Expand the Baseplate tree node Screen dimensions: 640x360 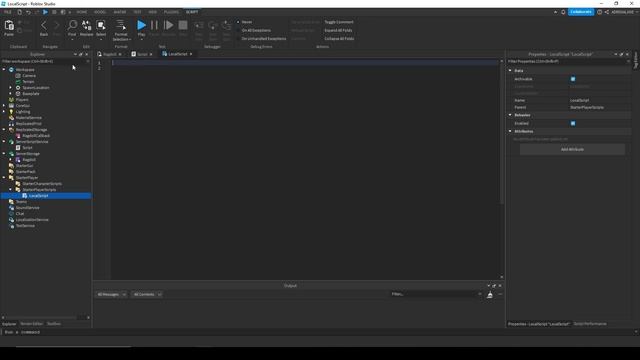[x=11, y=93]
